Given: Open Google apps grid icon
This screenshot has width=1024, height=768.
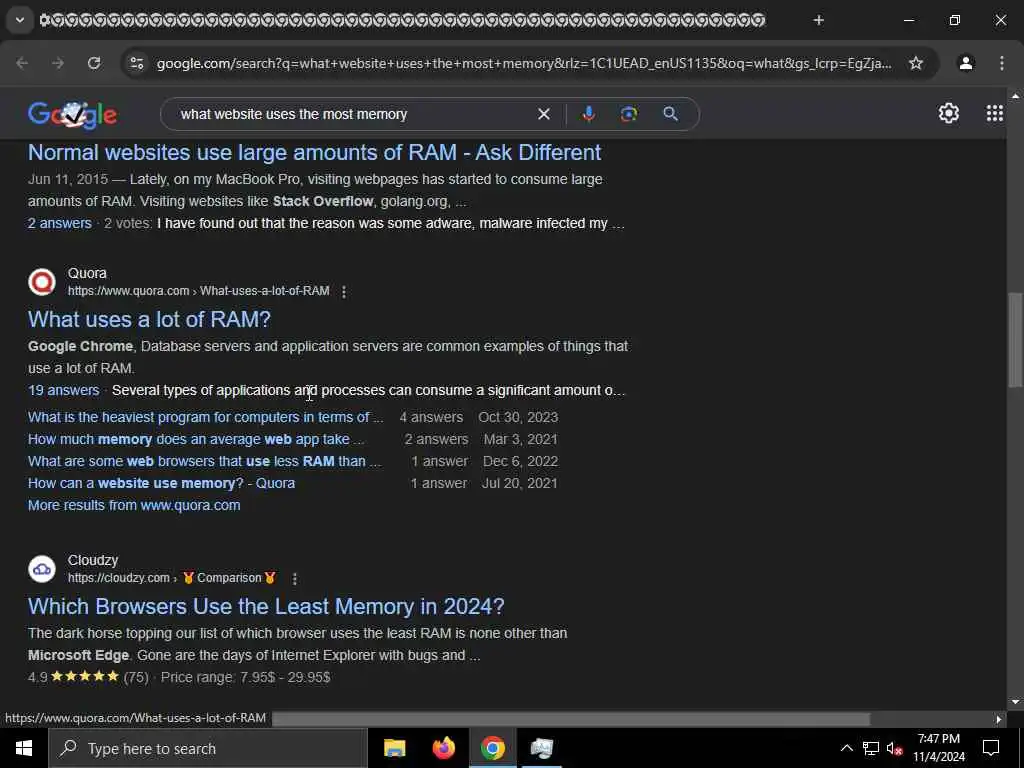Looking at the screenshot, I should click(x=994, y=114).
